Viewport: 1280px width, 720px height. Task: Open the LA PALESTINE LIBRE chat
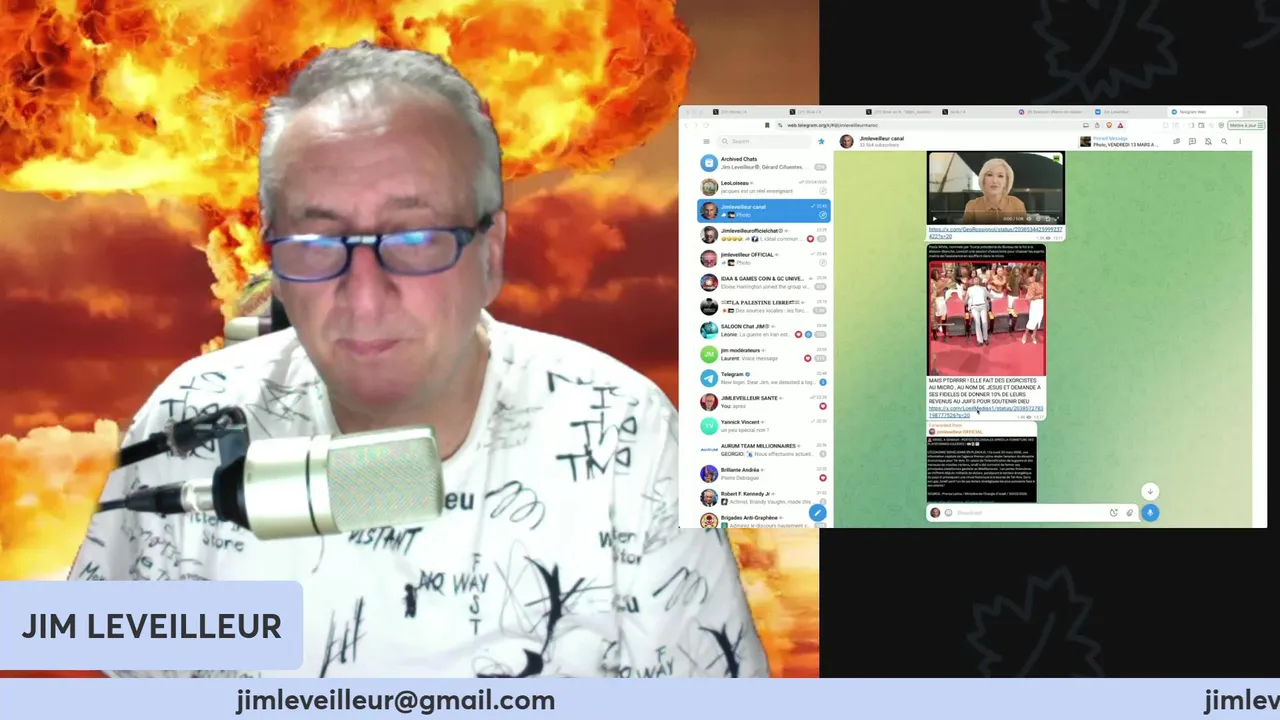coord(764,306)
